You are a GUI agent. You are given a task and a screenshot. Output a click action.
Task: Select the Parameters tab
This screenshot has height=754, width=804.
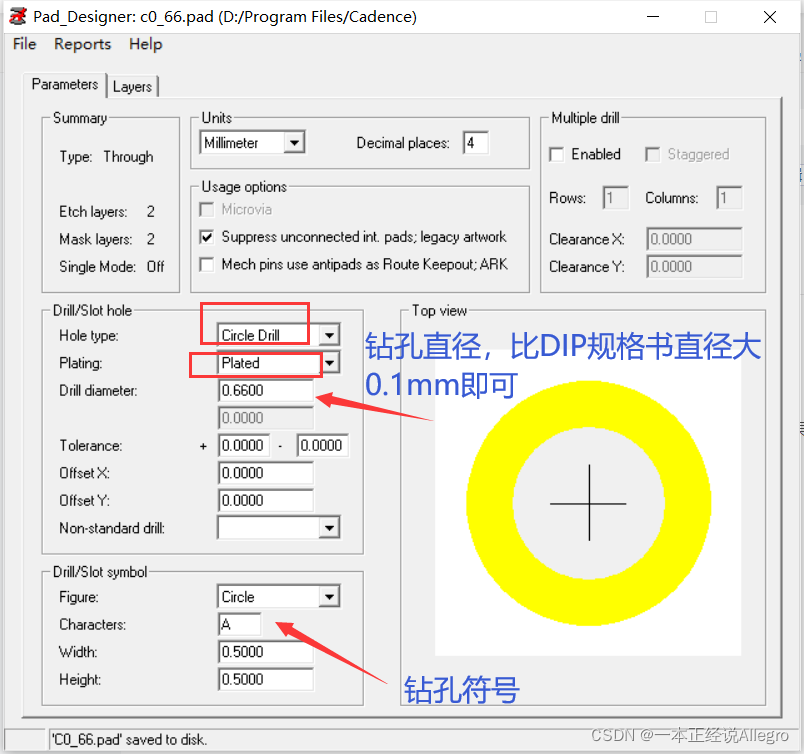pos(64,85)
